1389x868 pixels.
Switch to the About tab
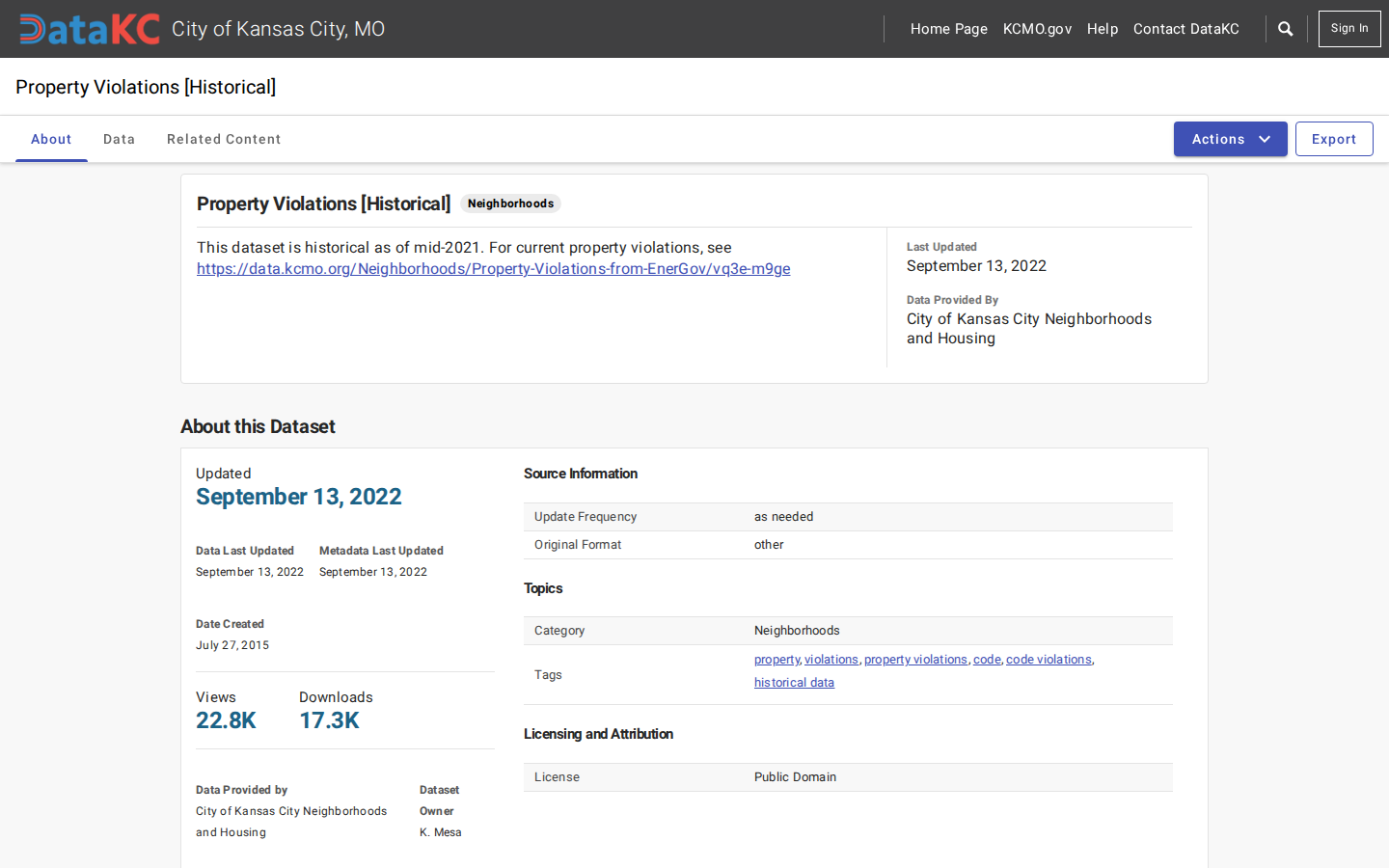(51, 139)
